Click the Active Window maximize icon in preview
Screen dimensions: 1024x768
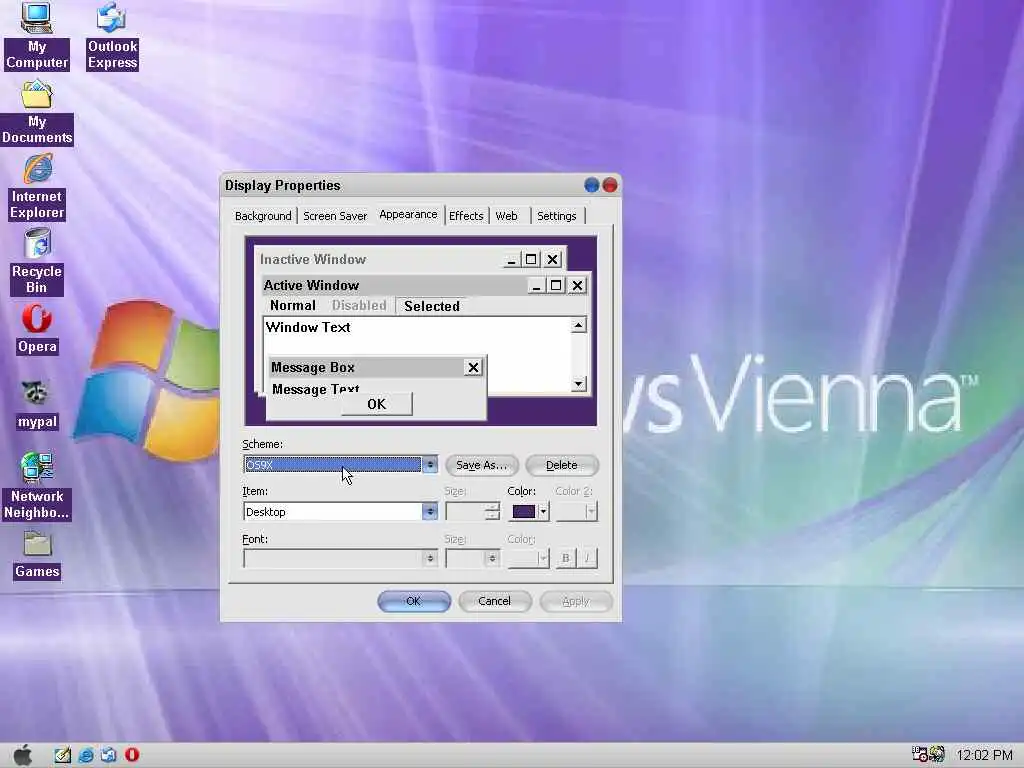point(556,285)
